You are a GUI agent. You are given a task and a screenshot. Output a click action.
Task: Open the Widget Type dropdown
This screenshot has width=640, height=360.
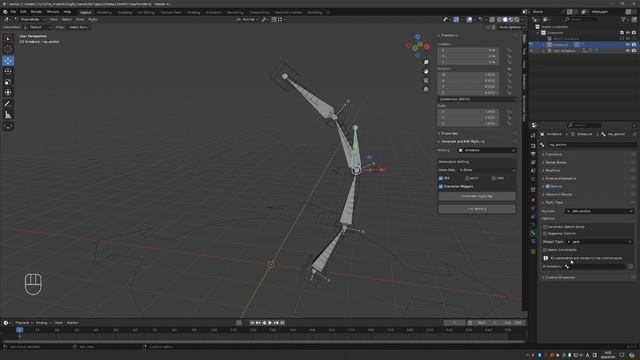[600, 242]
